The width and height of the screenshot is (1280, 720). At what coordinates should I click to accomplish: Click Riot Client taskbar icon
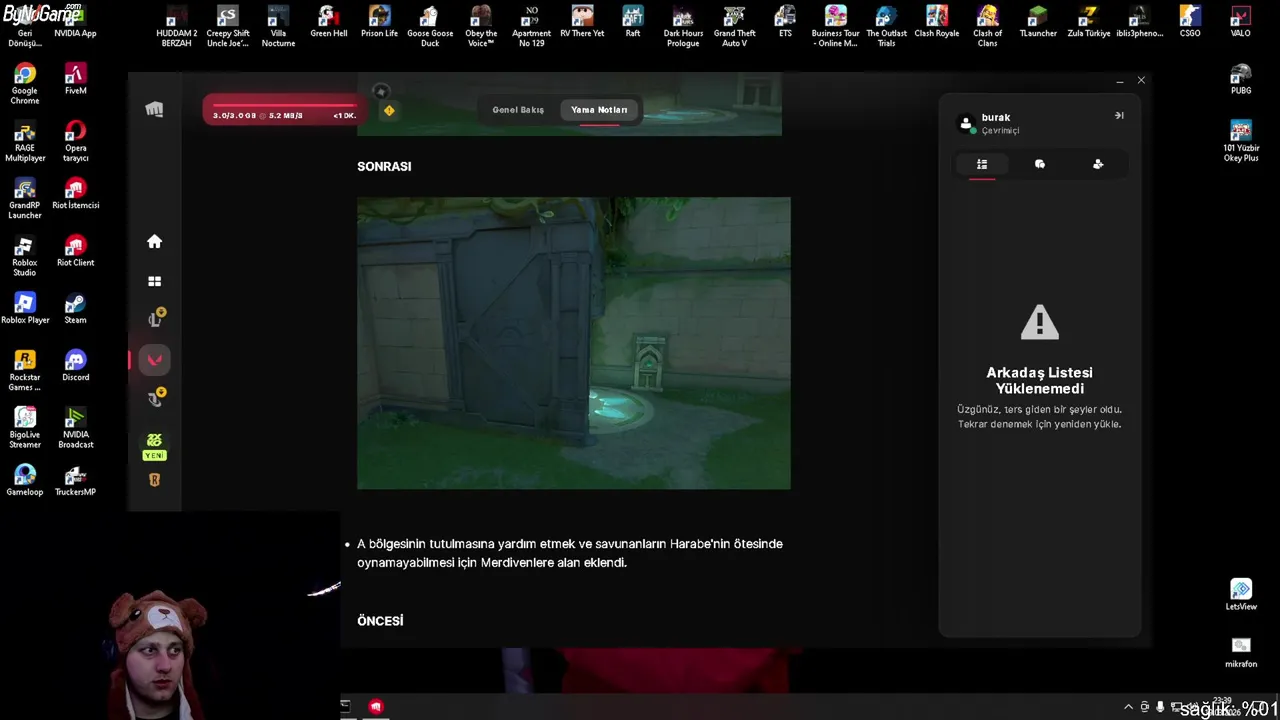(x=376, y=706)
